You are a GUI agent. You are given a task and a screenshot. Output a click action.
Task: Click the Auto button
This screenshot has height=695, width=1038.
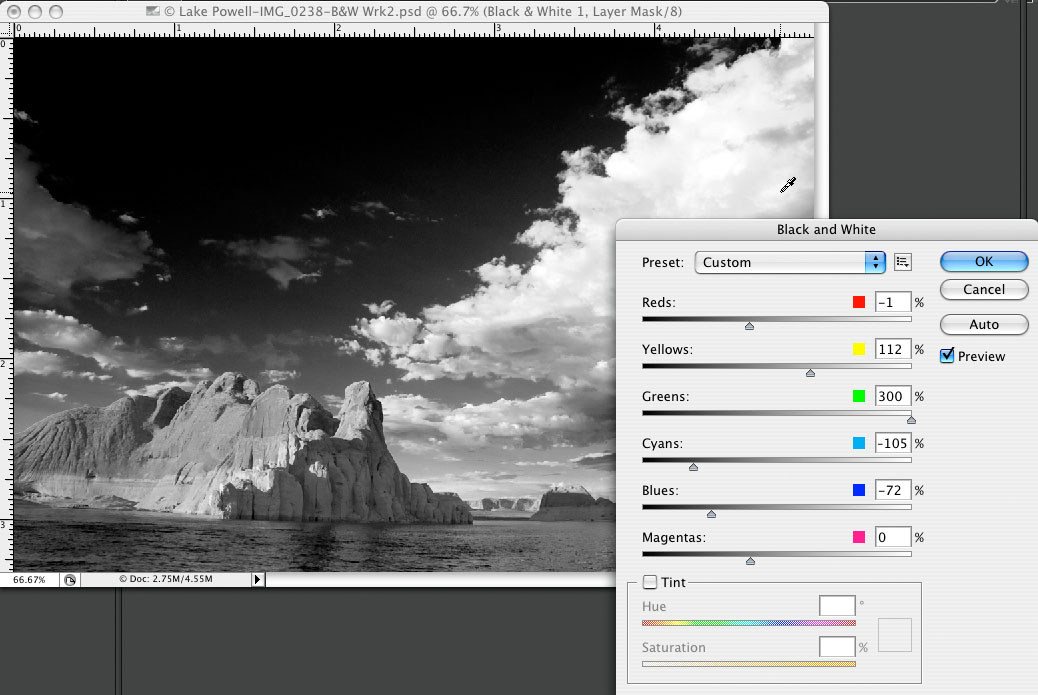click(x=983, y=324)
